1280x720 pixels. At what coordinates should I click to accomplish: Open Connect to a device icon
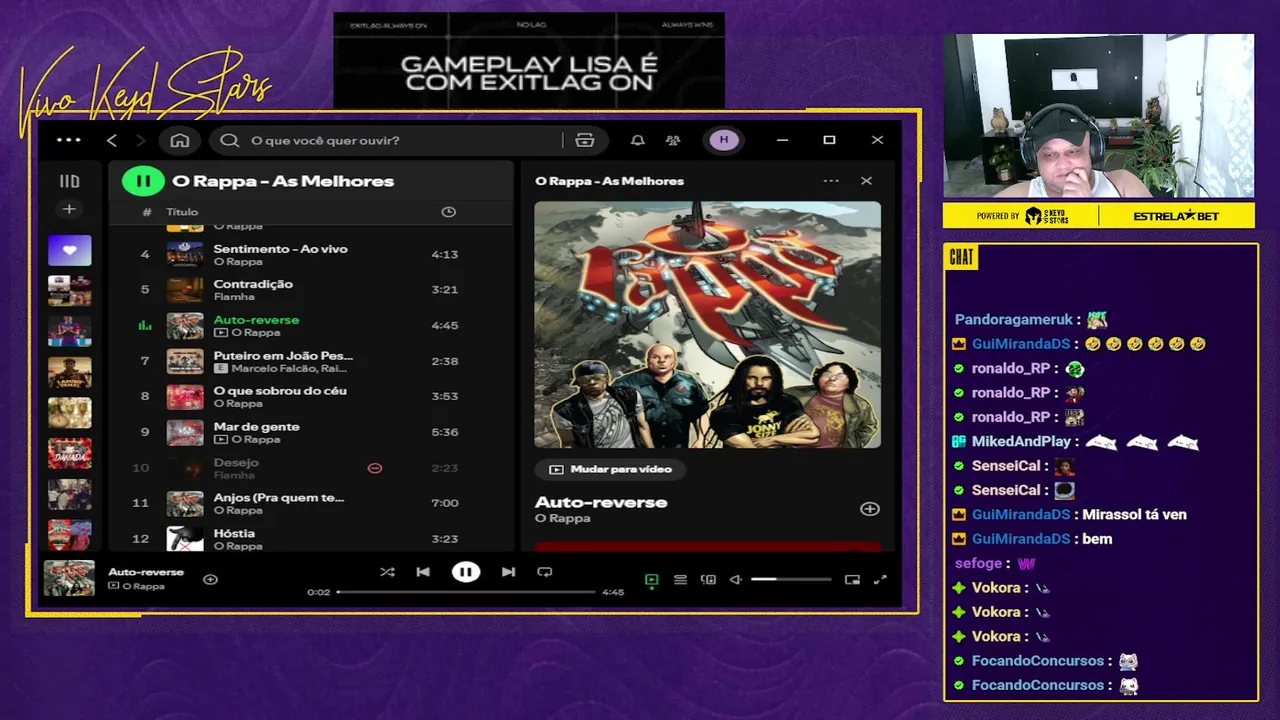coord(708,579)
